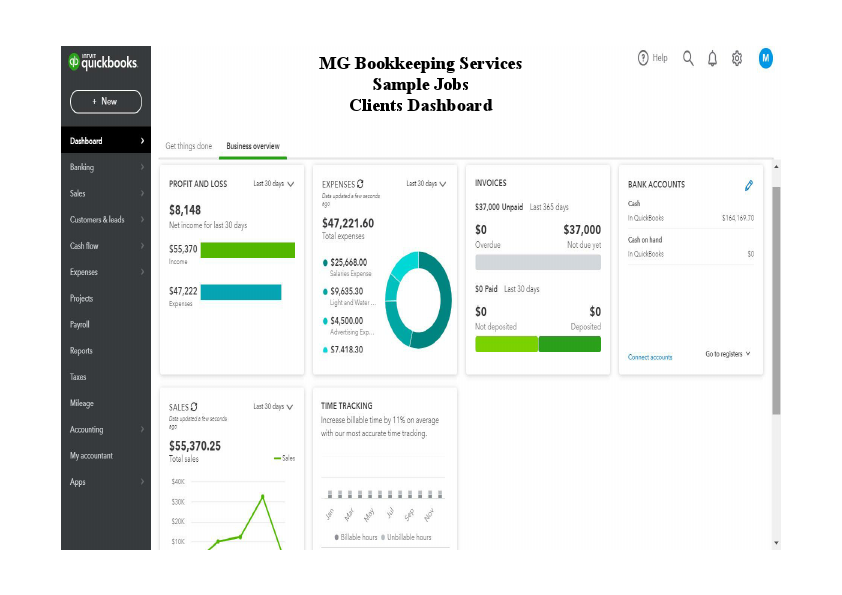Open Cash flow in the sidebar
The height and width of the screenshot is (595, 842).
tap(106, 246)
